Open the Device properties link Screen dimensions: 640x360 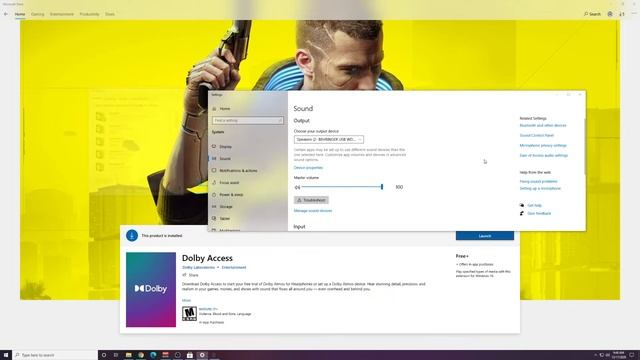coord(308,168)
